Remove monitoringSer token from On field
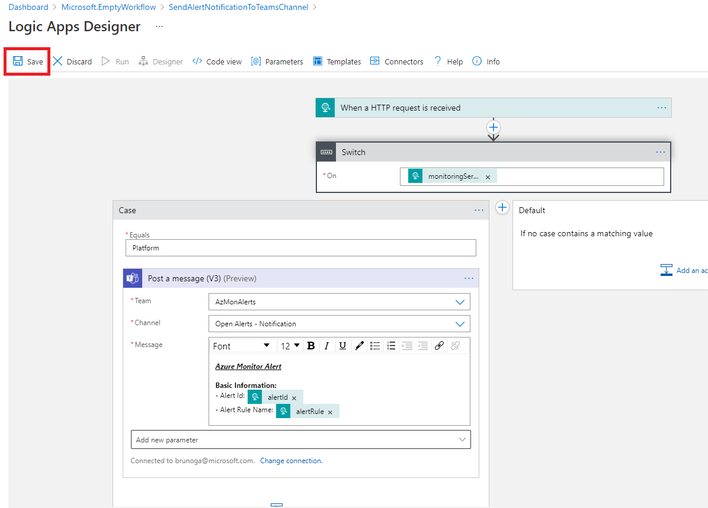The height and width of the screenshot is (508, 708). 488,177
